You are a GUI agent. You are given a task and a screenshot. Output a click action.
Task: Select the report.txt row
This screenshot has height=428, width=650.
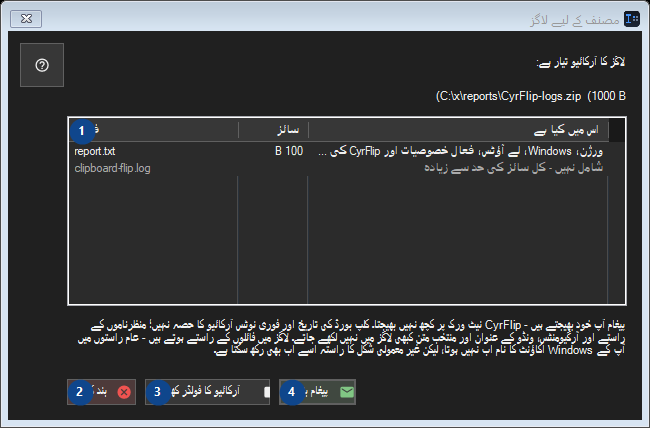coord(339,151)
